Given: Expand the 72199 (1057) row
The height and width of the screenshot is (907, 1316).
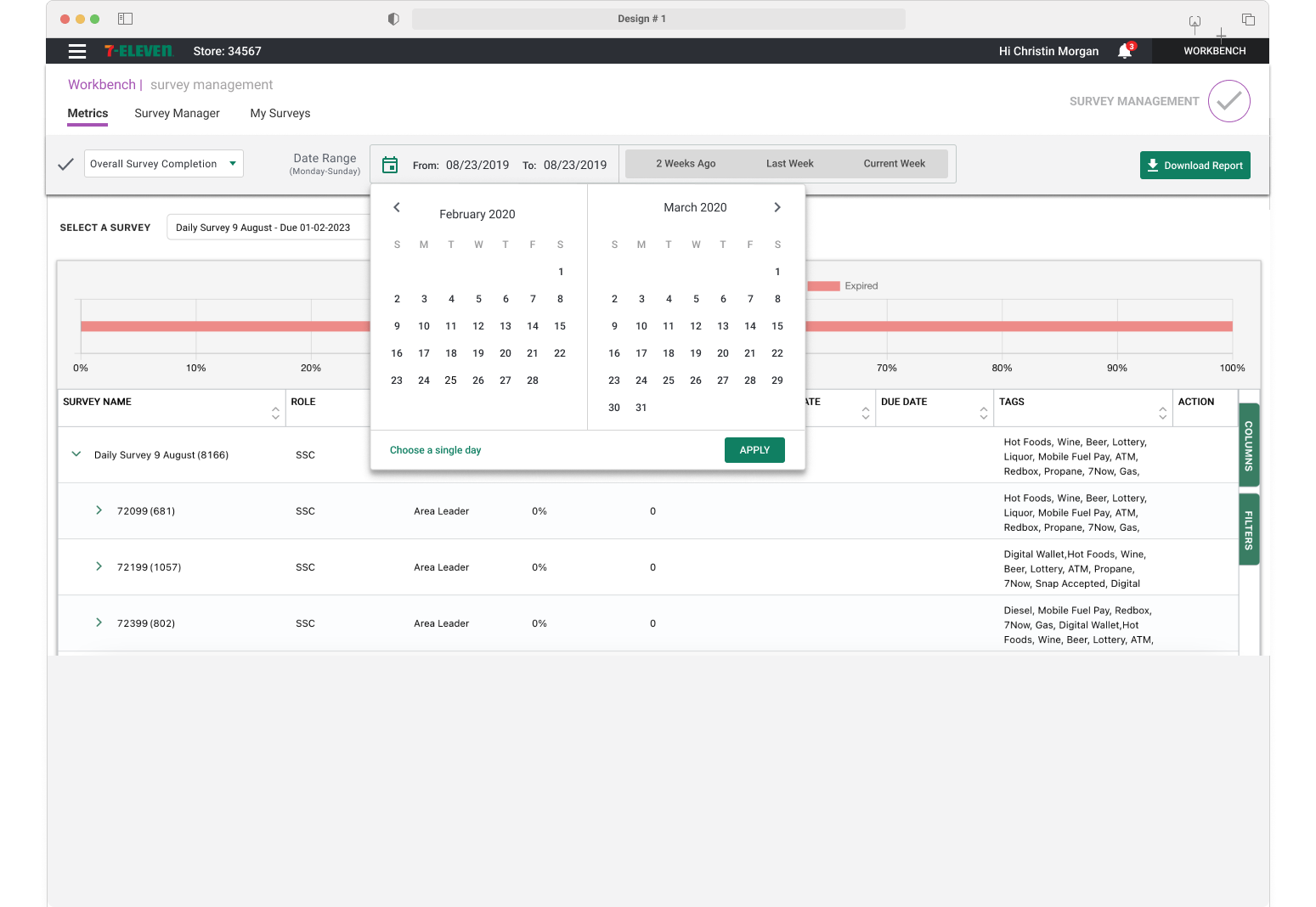Looking at the screenshot, I should tap(99, 566).
